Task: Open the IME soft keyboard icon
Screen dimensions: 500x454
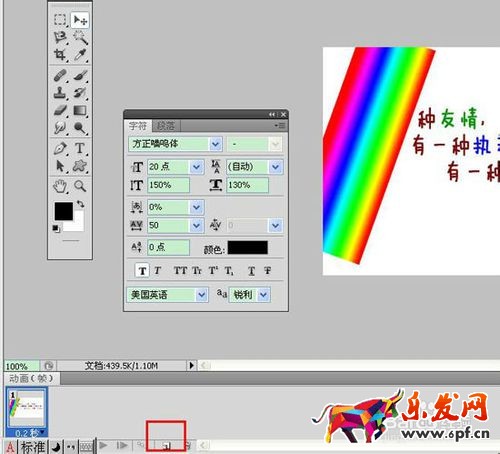Action: 86,447
